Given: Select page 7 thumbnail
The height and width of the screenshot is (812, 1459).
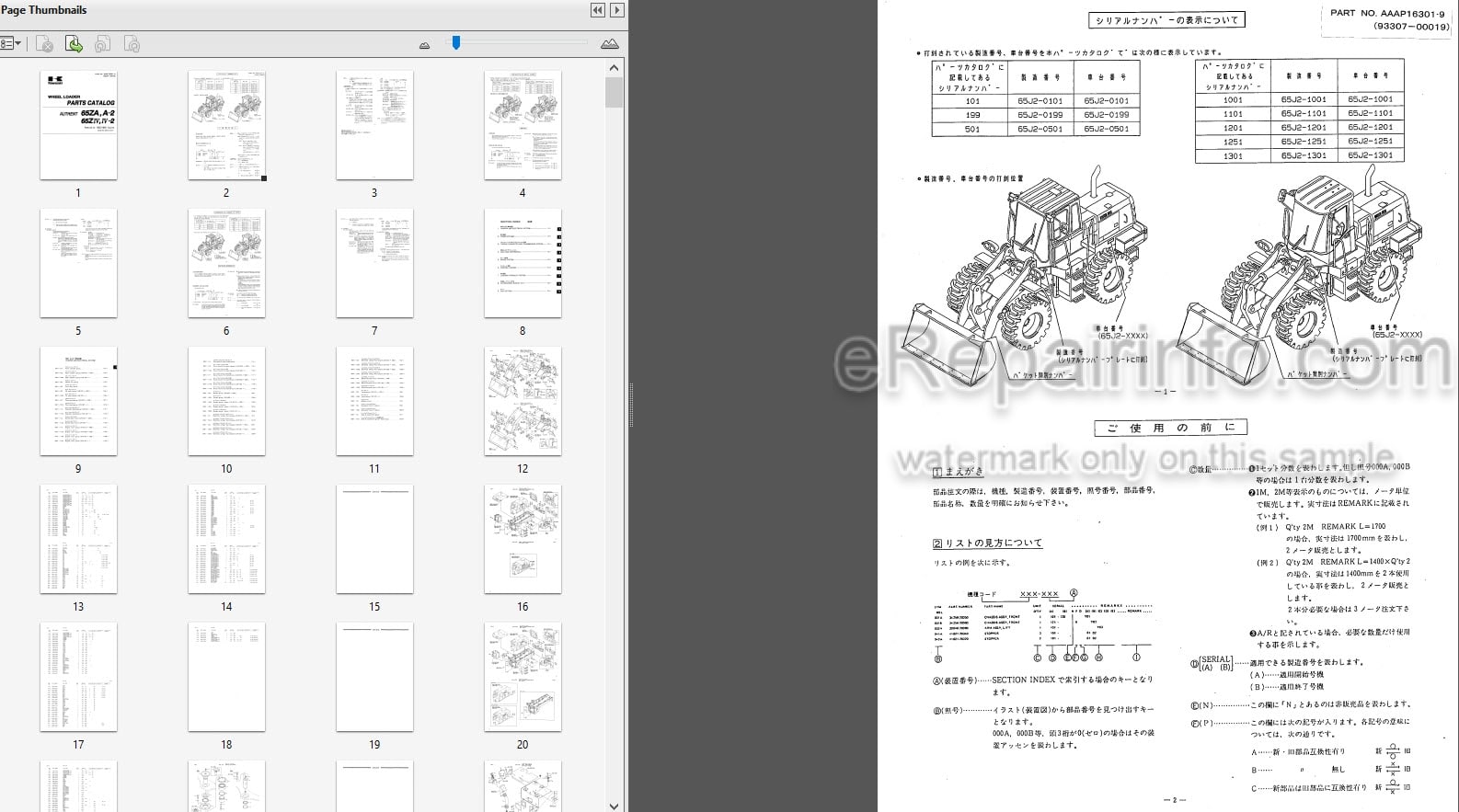Looking at the screenshot, I should (374, 263).
